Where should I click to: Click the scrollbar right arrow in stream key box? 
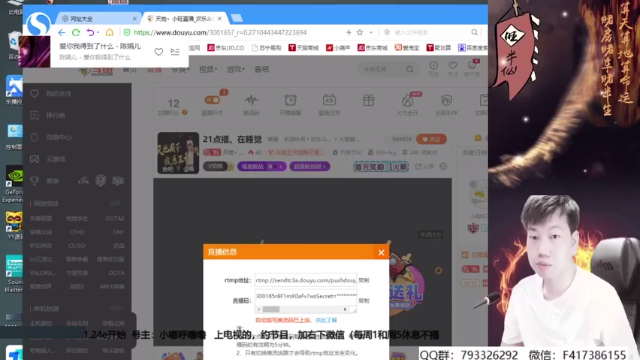pyautogui.click(x=345, y=309)
